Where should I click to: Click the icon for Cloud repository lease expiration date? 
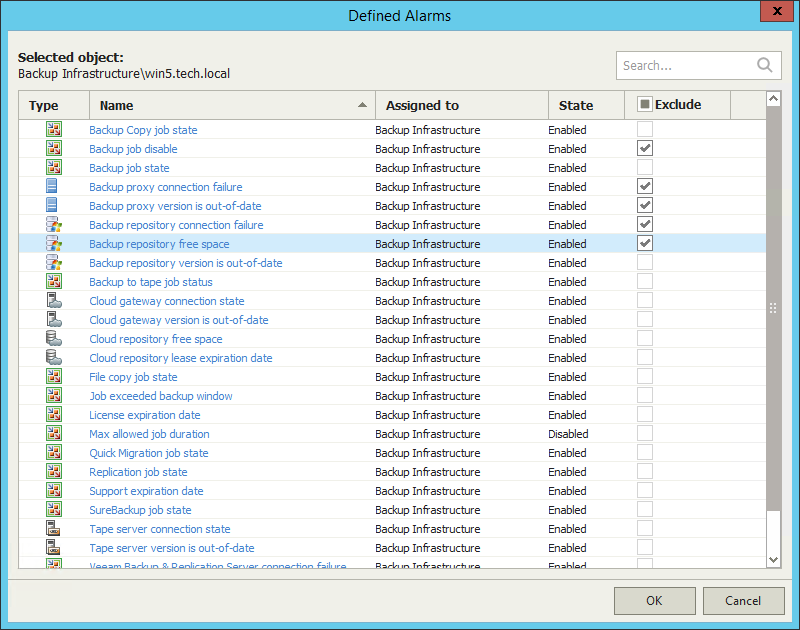(54, 358)
